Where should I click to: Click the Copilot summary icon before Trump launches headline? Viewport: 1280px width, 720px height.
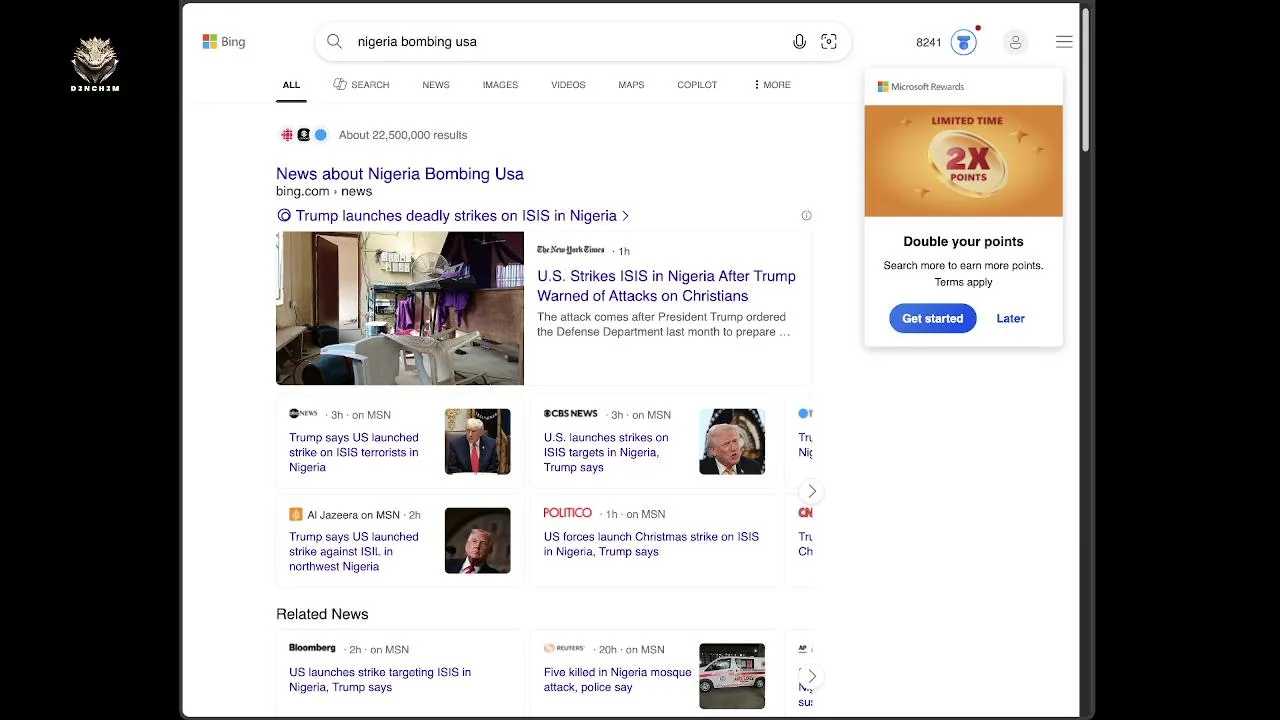284,216
